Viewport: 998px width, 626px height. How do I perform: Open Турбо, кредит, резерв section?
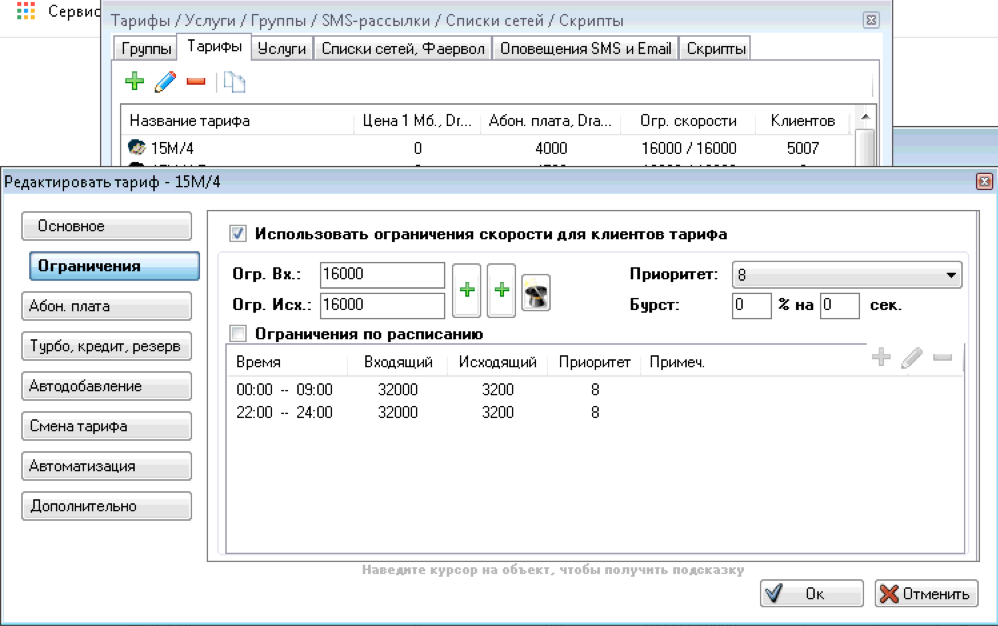point(106,346)
